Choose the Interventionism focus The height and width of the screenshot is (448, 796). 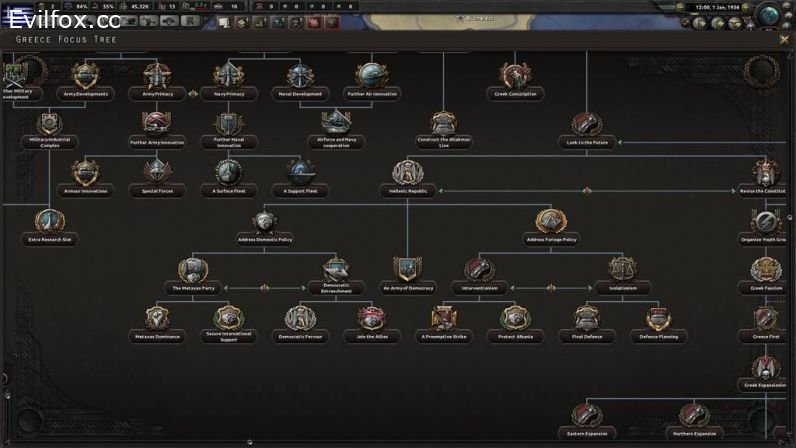[x=479, y=270]
